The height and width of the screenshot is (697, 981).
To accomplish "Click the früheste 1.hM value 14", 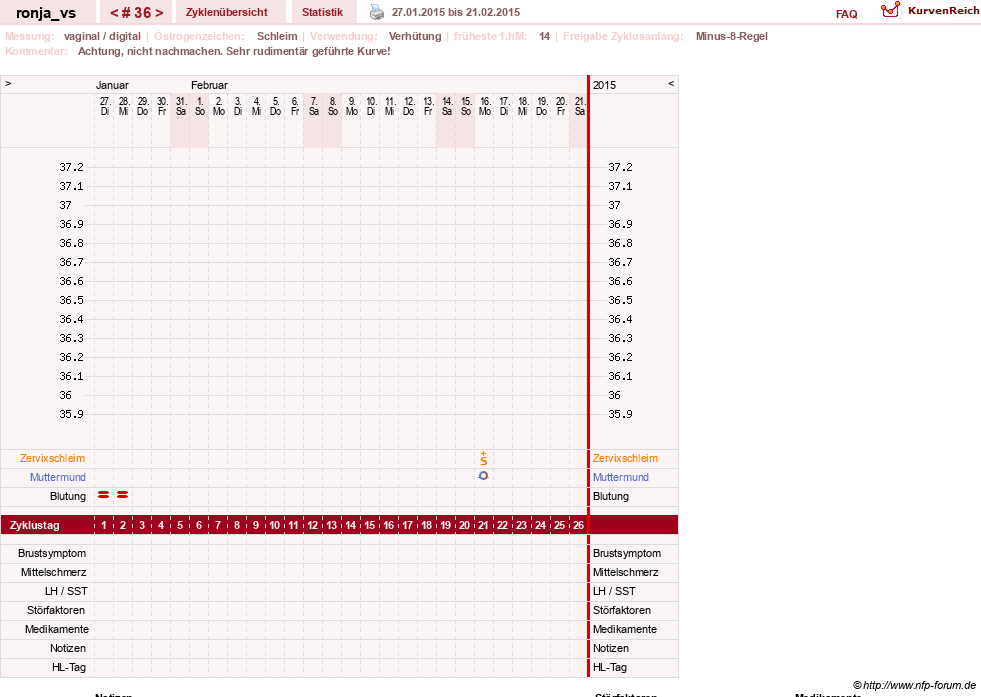I will 544,36.
